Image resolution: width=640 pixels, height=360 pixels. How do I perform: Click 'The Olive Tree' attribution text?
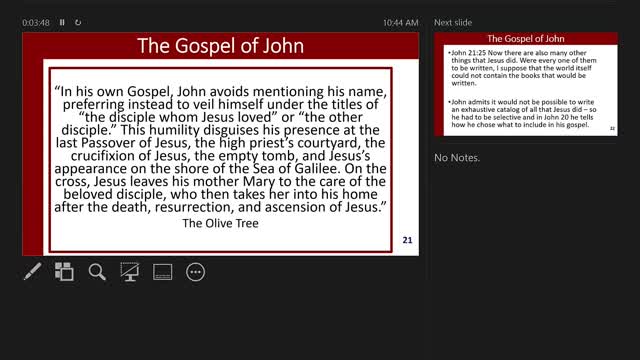[220, 223]
